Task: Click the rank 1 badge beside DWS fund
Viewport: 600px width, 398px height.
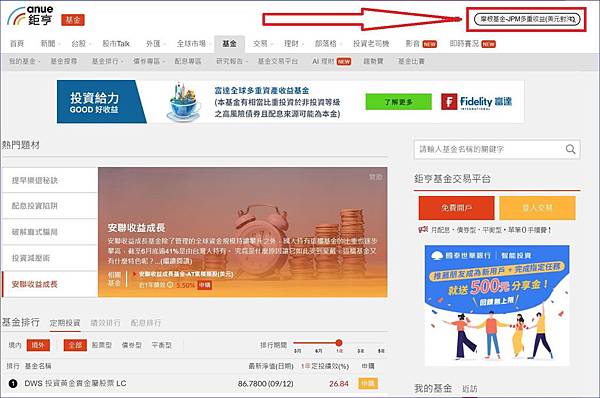Action: pyautogui.click(x=13, y=383)
